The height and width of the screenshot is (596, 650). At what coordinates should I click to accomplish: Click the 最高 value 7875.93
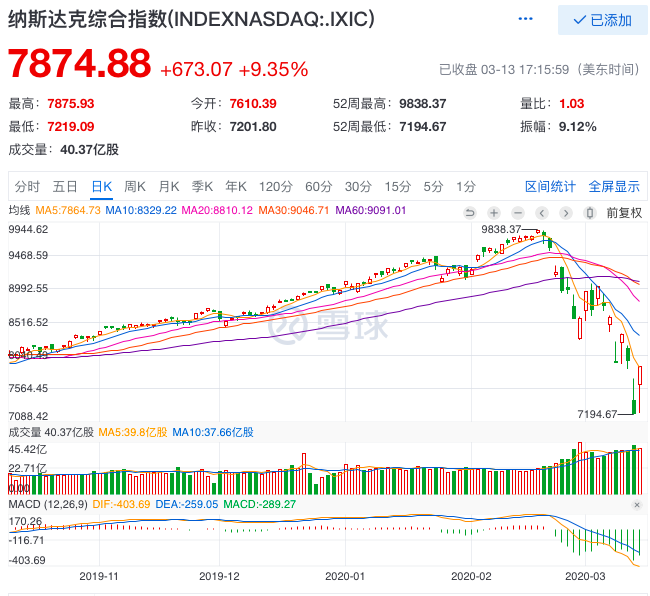(71, 104)
